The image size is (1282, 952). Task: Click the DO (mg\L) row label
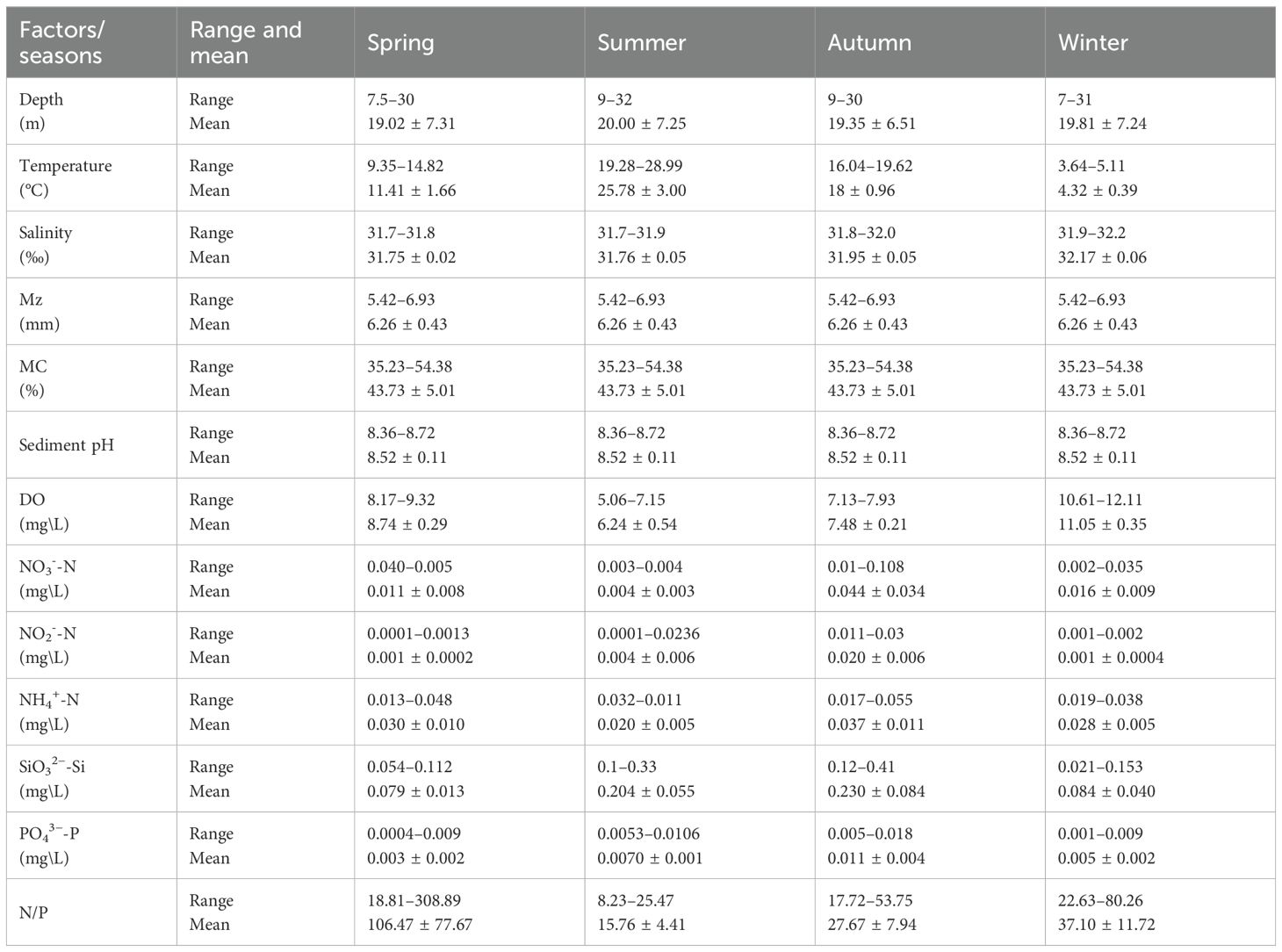[44, 511]
